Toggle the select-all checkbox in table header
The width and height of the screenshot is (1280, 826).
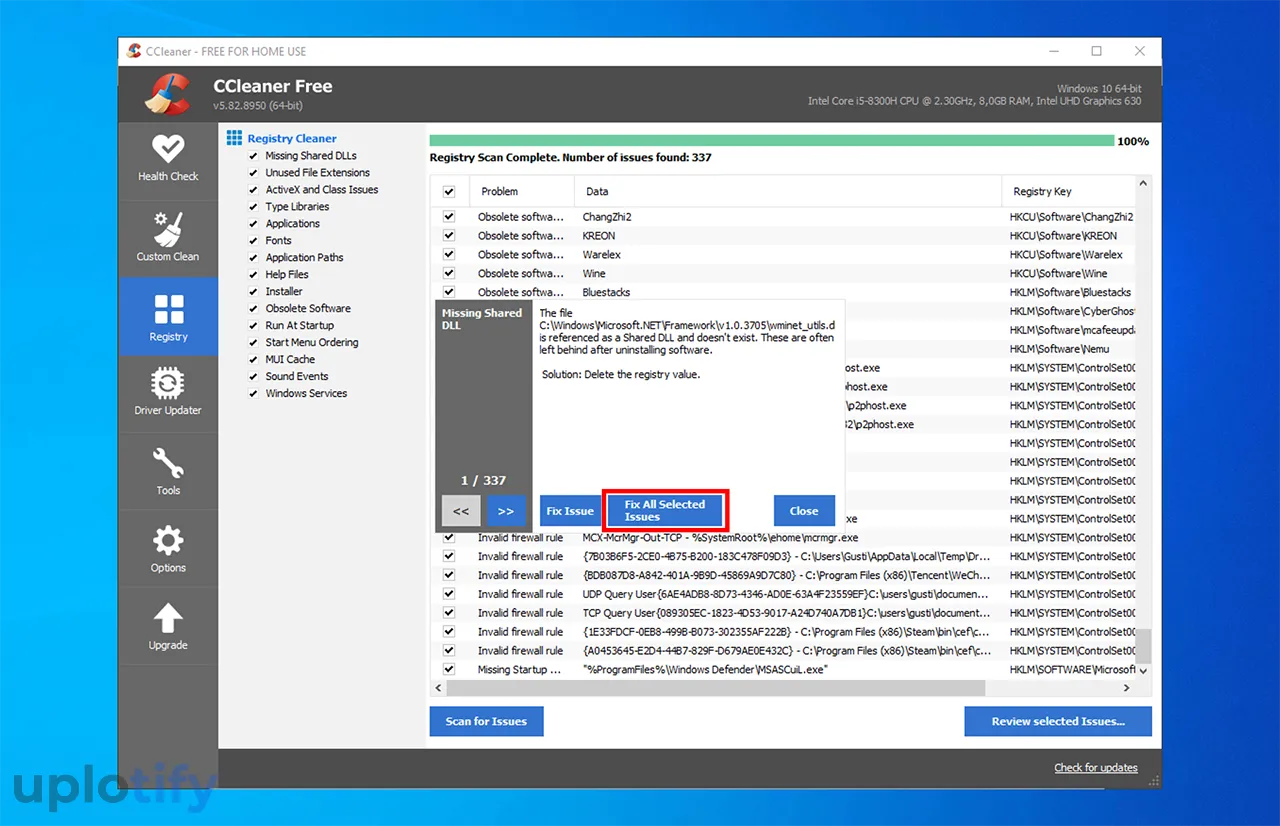(449, 192)
